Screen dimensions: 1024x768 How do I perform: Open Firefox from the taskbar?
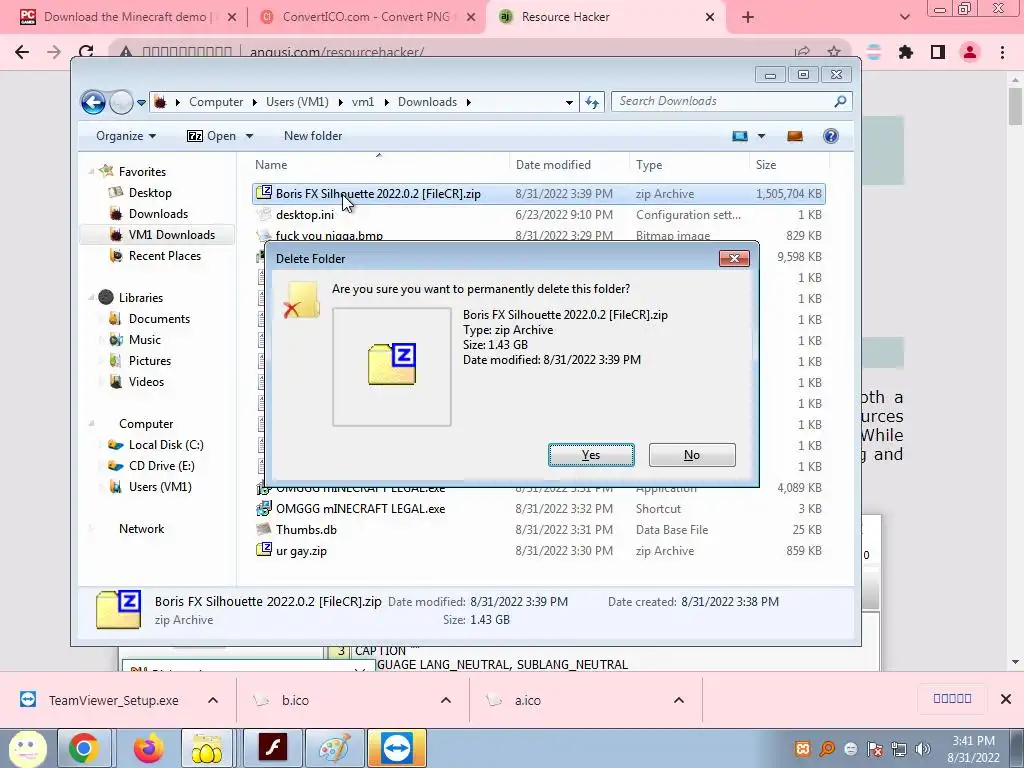point(148,748)
